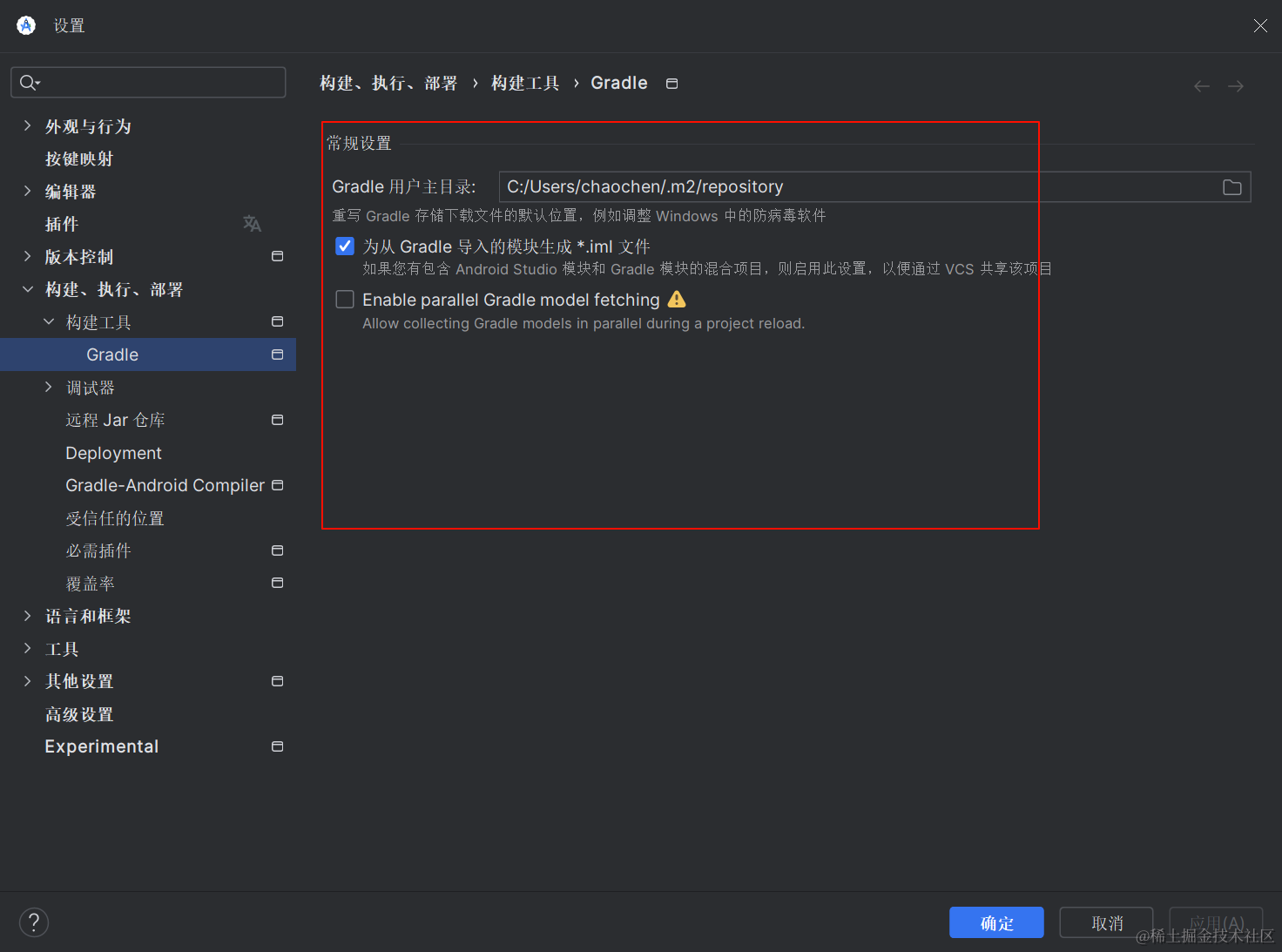Expand the 外观与行为 tree section
The image size is (1282, 952).
click(26, 125)
